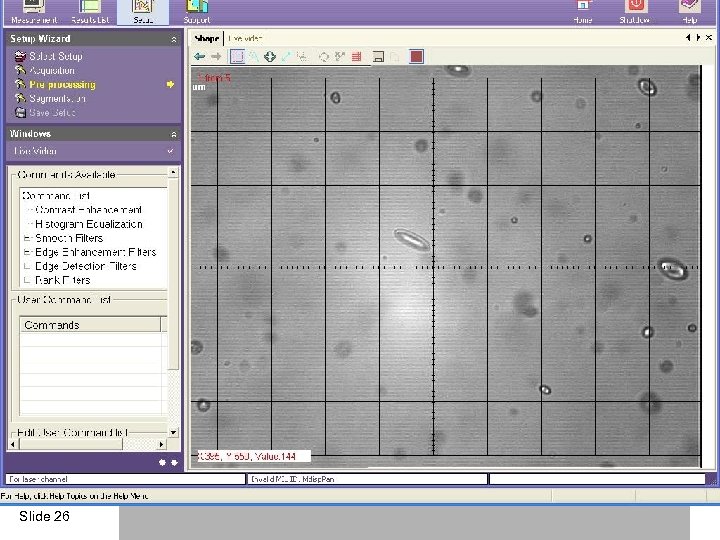
Task: Click the back arrow in image toolbar
Action: pyautogui.click(x=199, y=56)
